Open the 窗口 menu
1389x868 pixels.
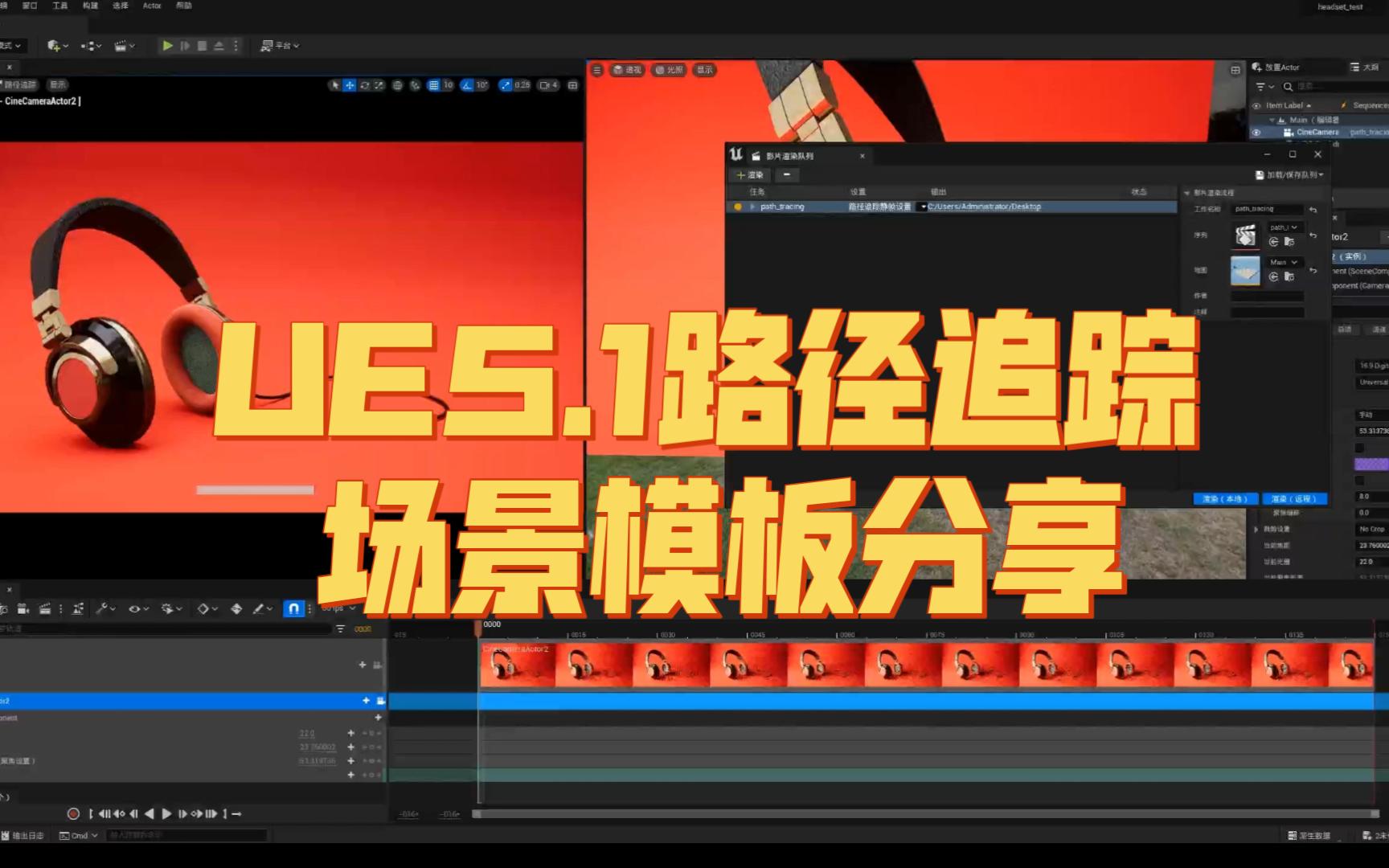pyautogui.click(x=30, y=6)
